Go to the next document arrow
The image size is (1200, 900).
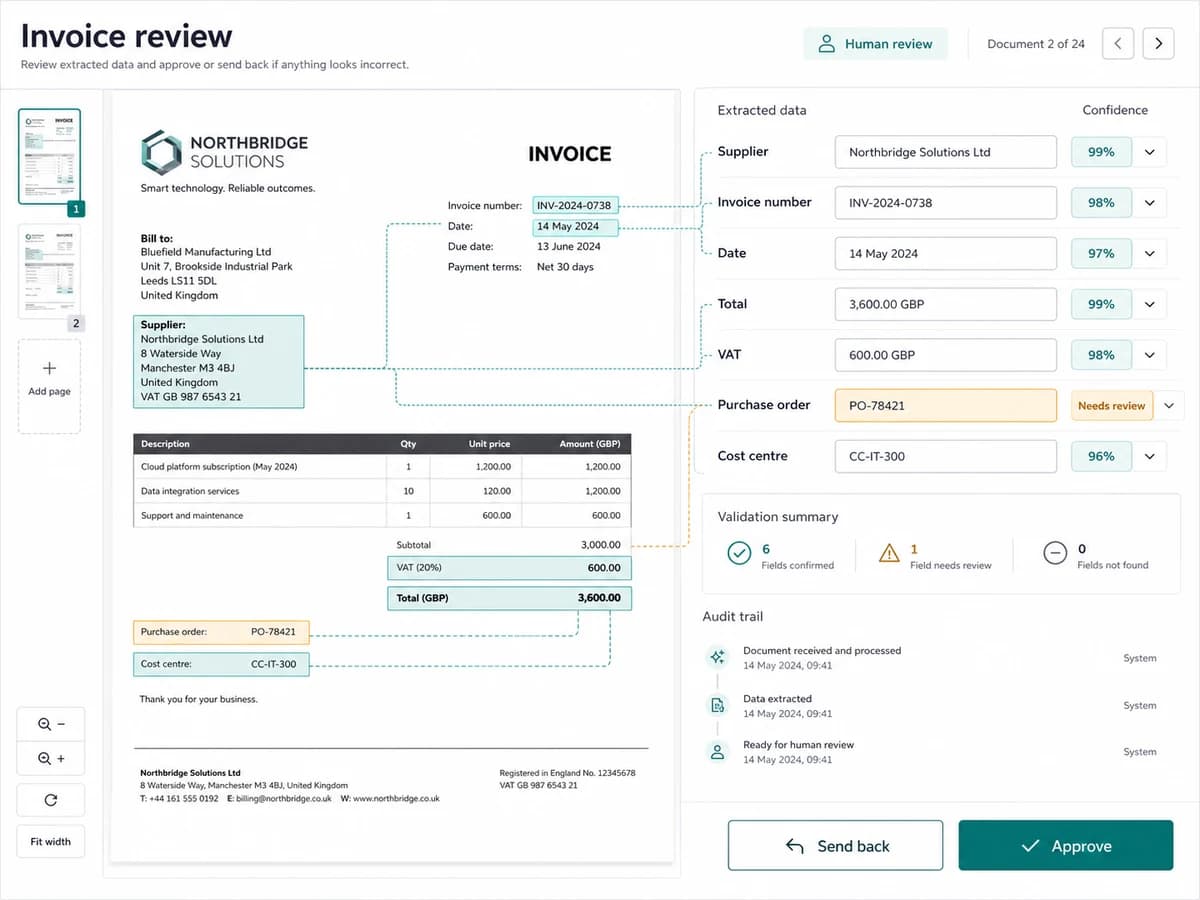click(1158, 44)
